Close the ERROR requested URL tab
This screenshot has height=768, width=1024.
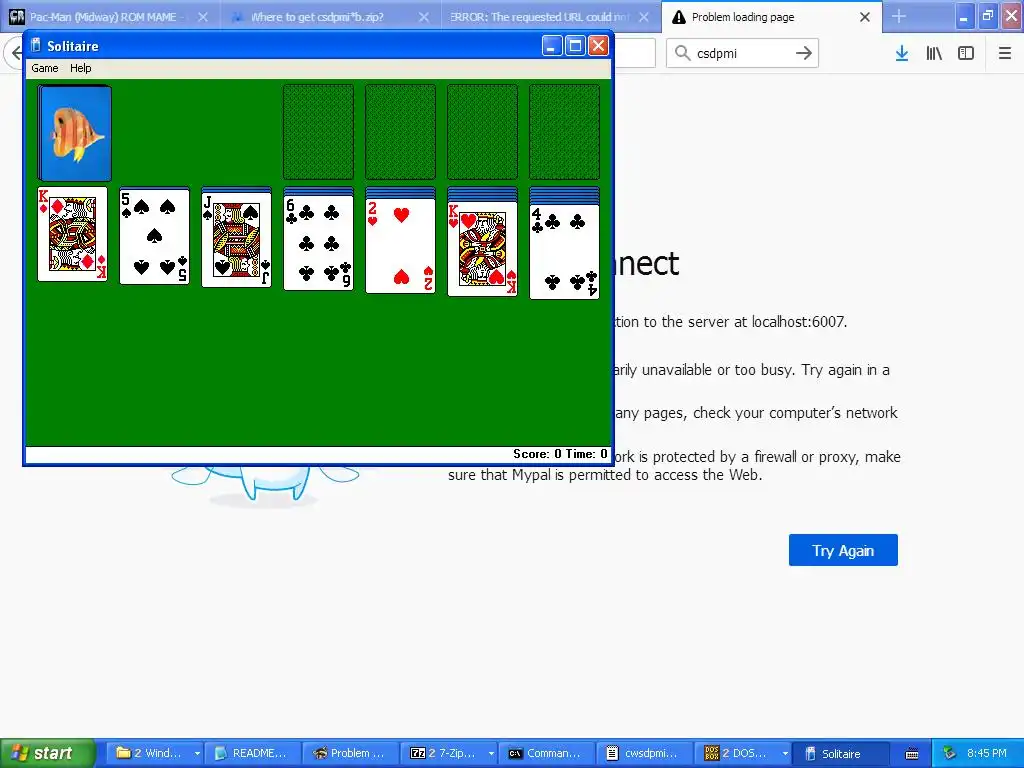(644, 17)
